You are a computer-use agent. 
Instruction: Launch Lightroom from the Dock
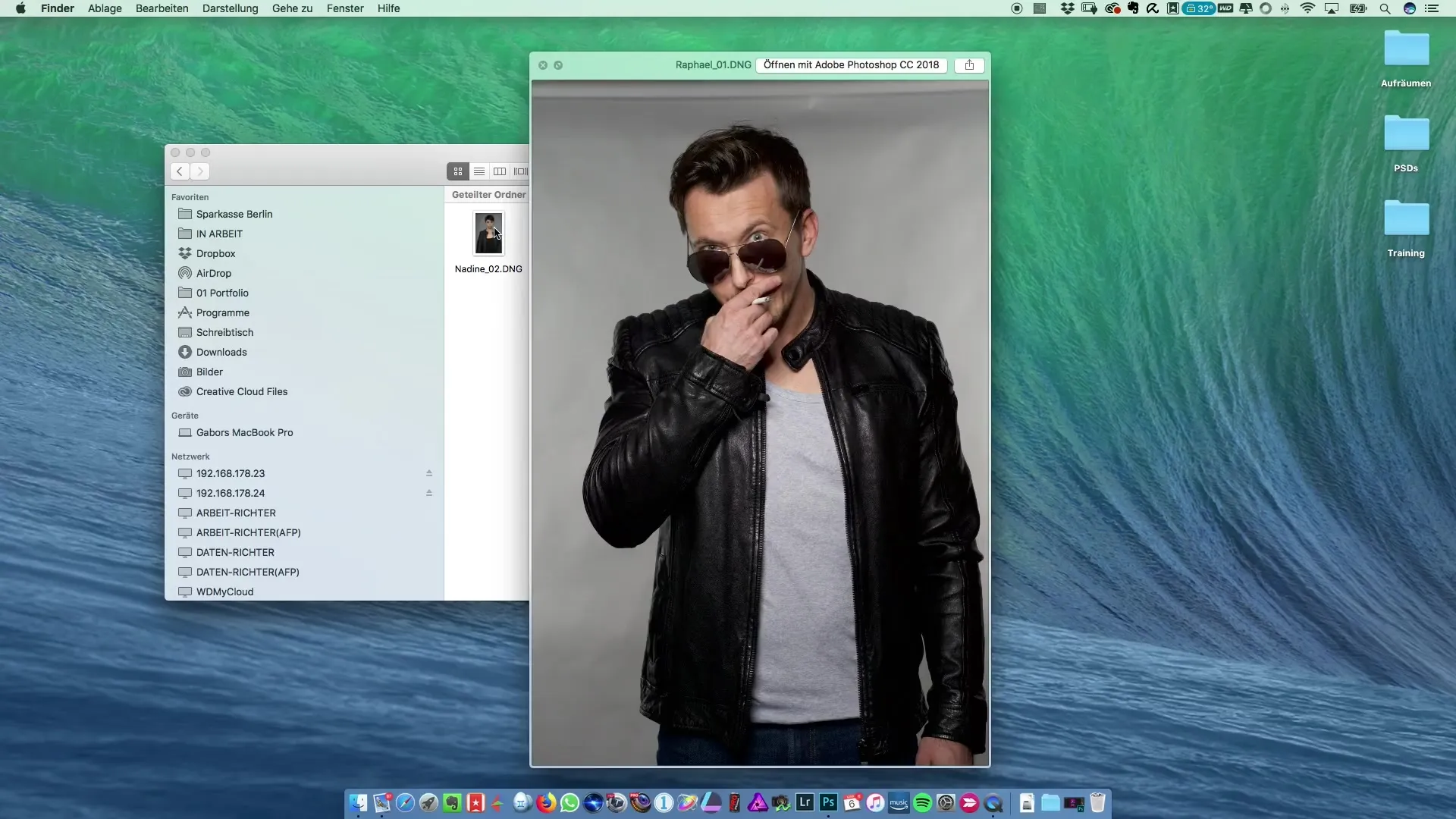805,802
